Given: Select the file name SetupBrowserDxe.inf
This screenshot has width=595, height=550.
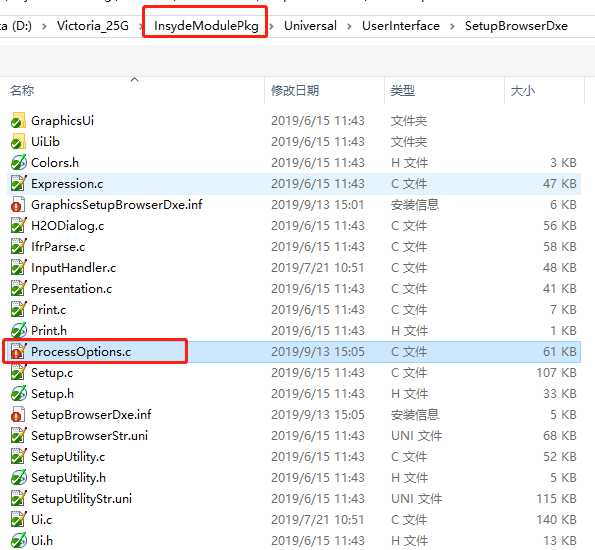Looking at the screenshot, I should [x=91, y=414].
